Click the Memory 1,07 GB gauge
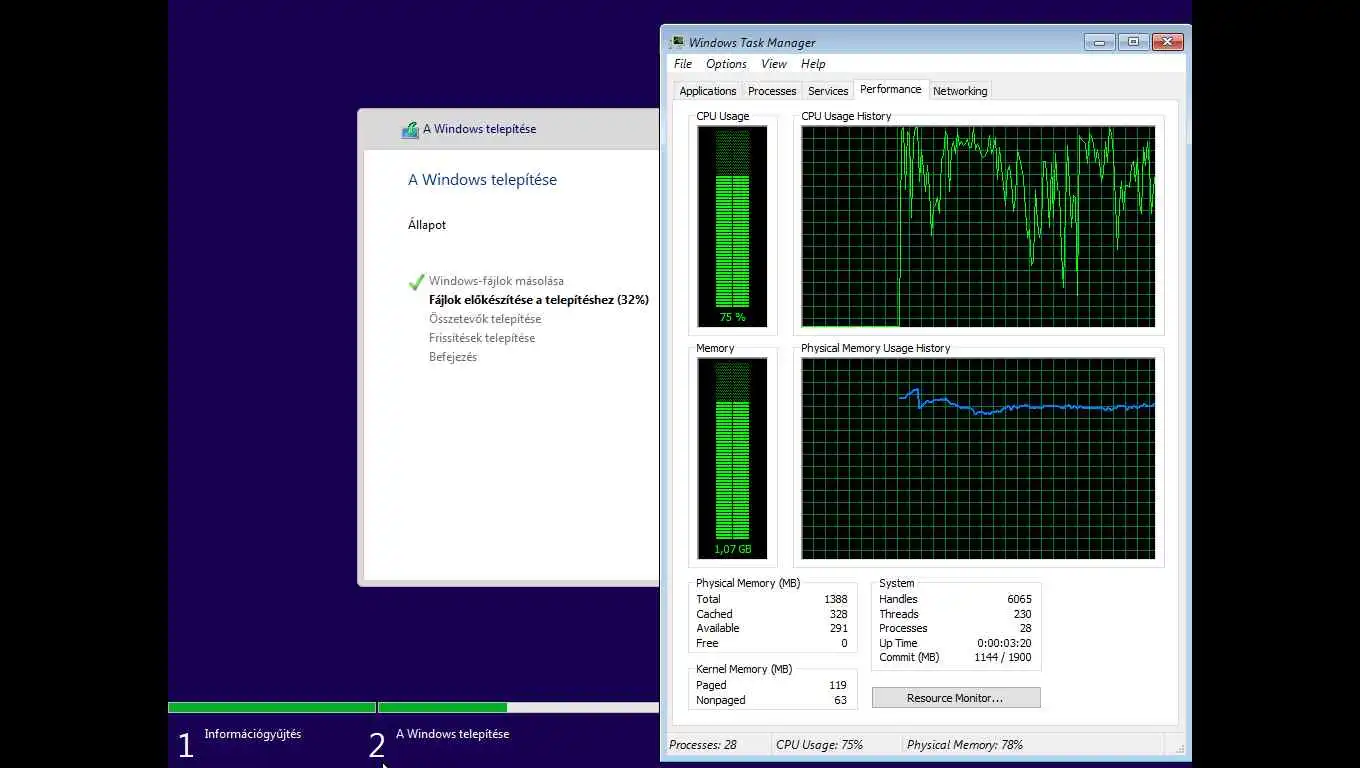Screen dimensions: 1360x768 [733, 458]
